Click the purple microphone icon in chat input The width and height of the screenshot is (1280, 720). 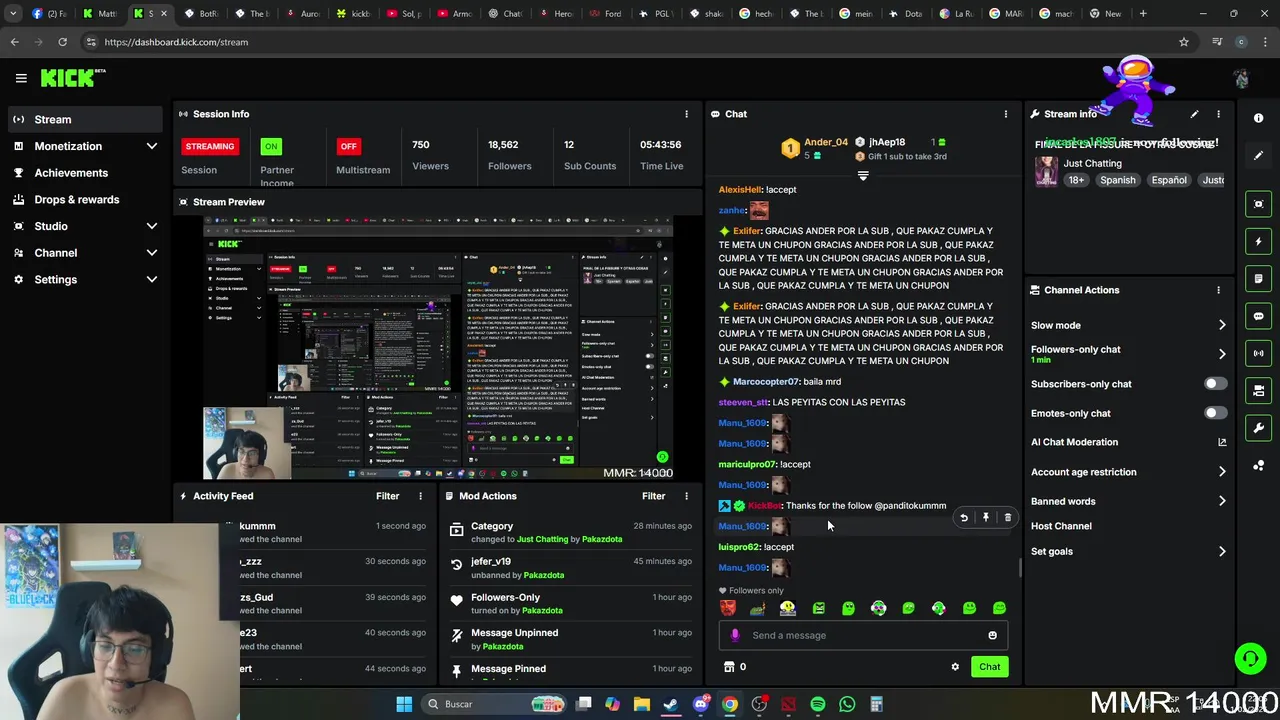(735, 635)
